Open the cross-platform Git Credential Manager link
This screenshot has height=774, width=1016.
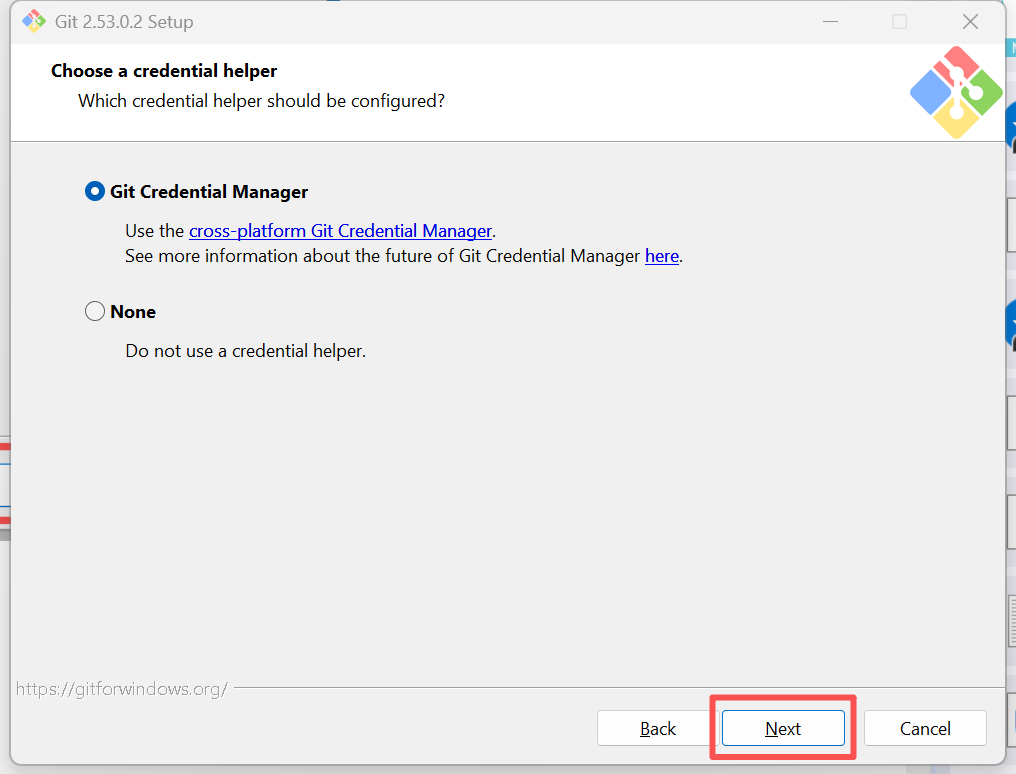coord(340,231)
